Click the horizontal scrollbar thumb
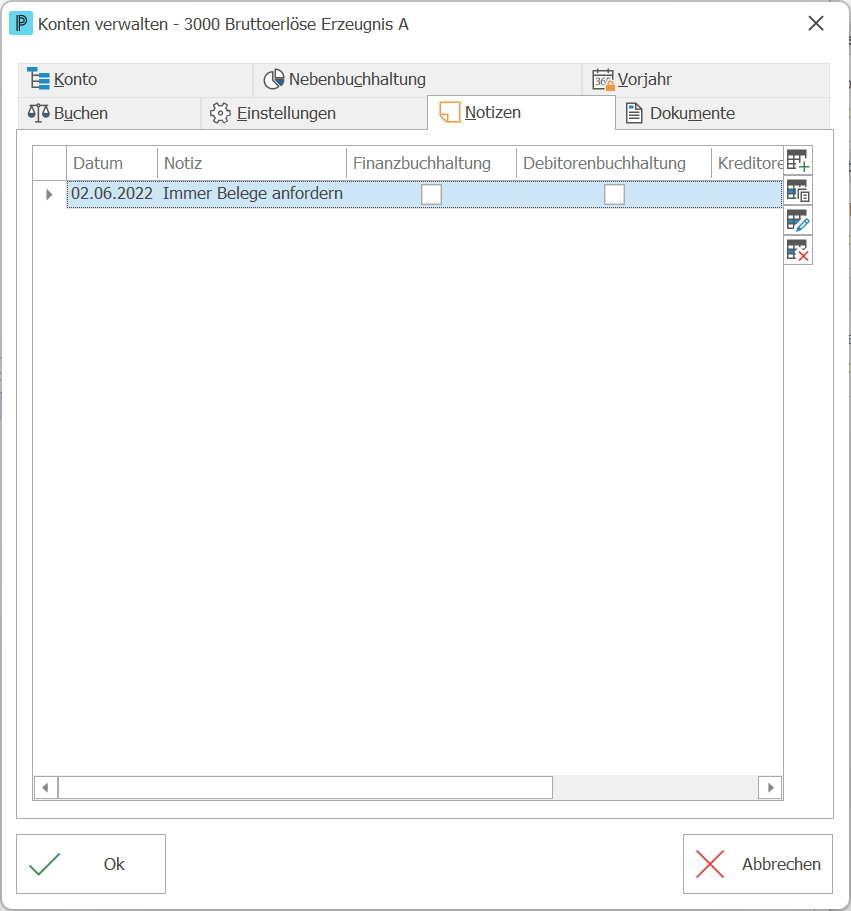The width and height of the screenshot is (851, 911). (x=305, y=788)
